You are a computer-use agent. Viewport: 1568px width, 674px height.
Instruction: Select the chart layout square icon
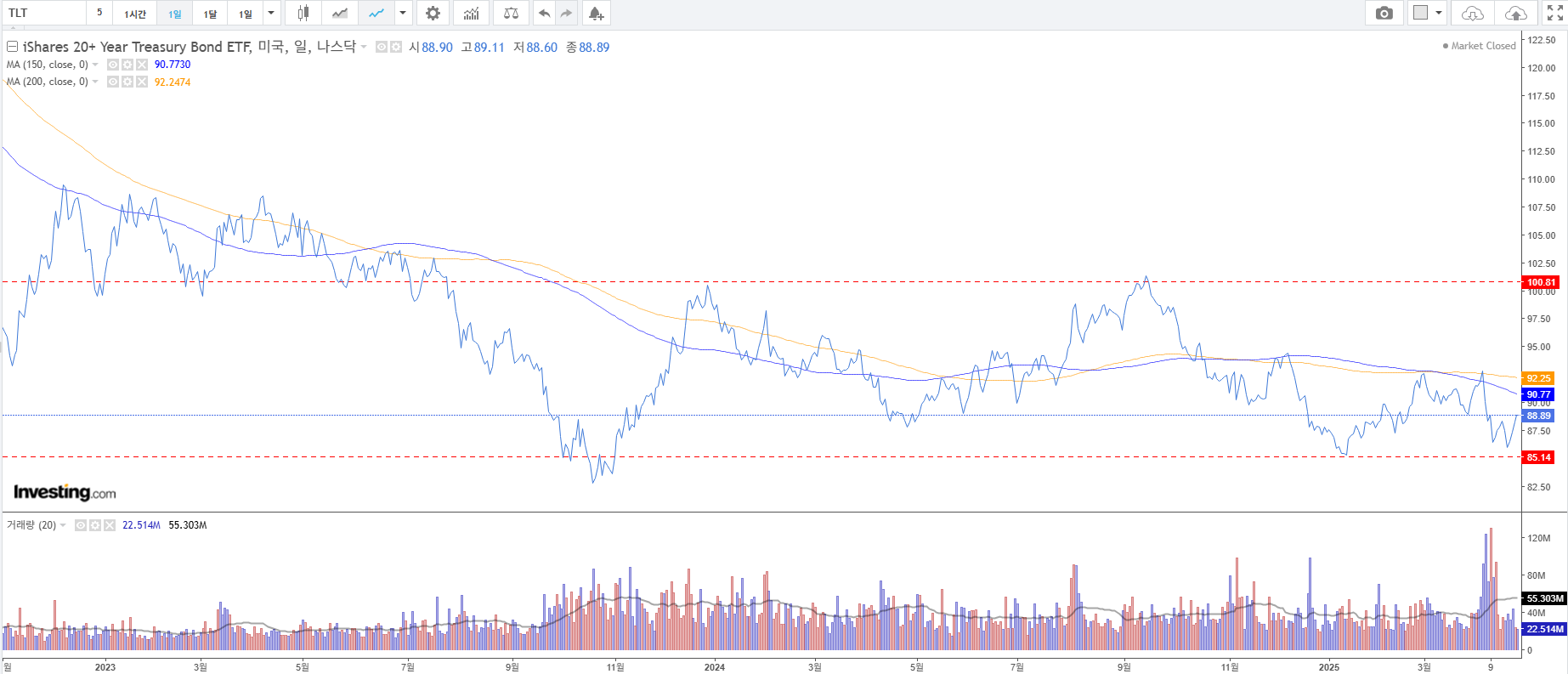pos(1420,13)
